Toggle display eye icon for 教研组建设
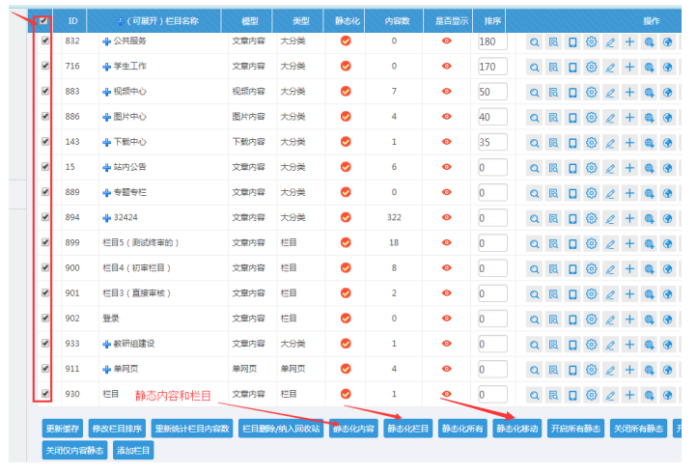This screenshot has height=473, width=698. pos(446,343)
